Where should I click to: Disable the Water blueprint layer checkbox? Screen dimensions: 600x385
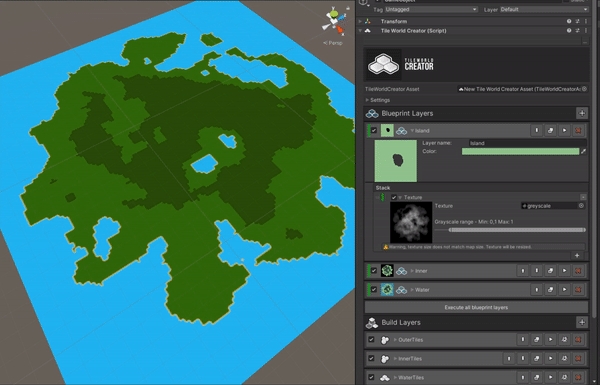coord(374,290)
